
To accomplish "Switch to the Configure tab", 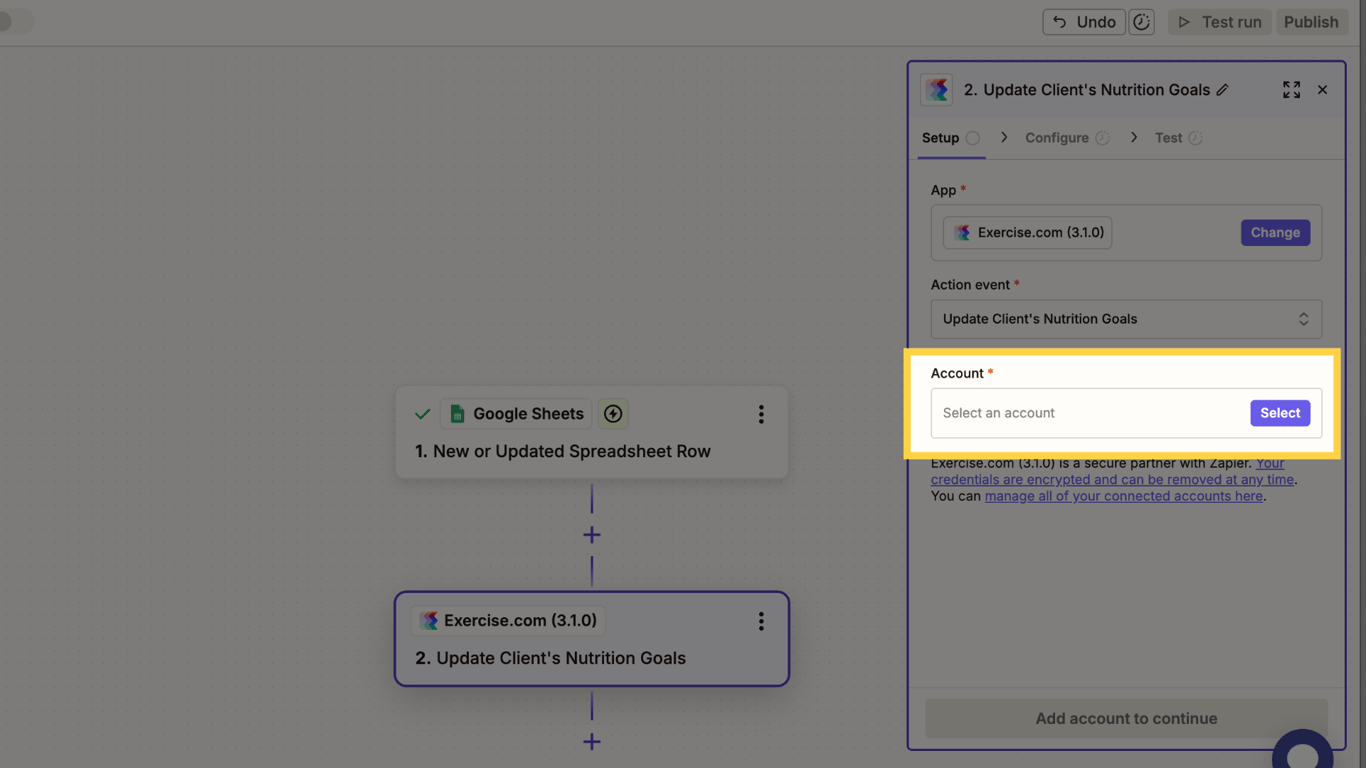I will point(1055,137).
